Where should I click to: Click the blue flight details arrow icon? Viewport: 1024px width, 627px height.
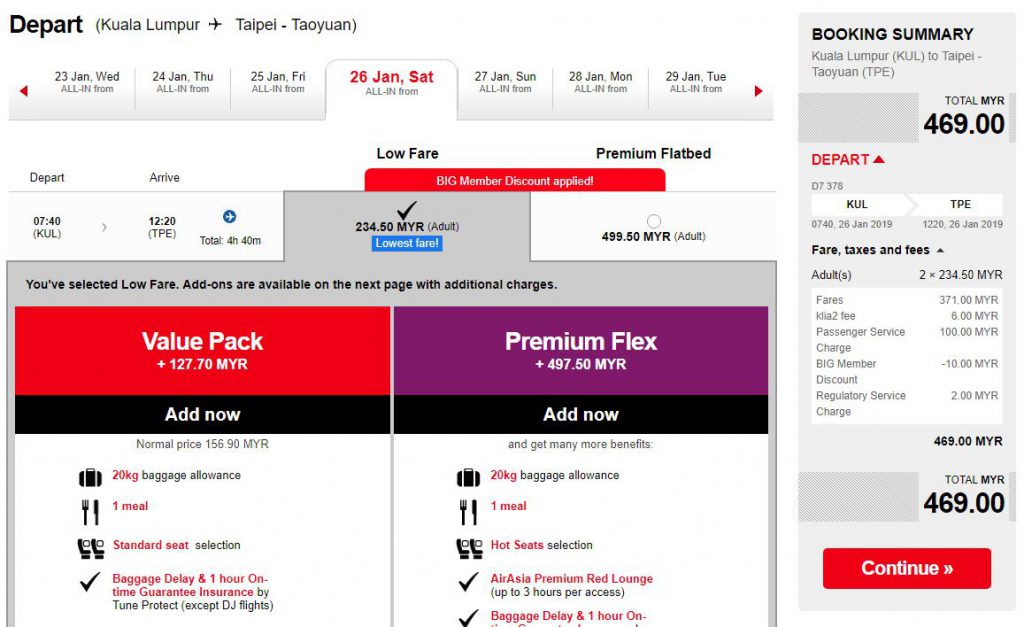(x=229, y=217)
